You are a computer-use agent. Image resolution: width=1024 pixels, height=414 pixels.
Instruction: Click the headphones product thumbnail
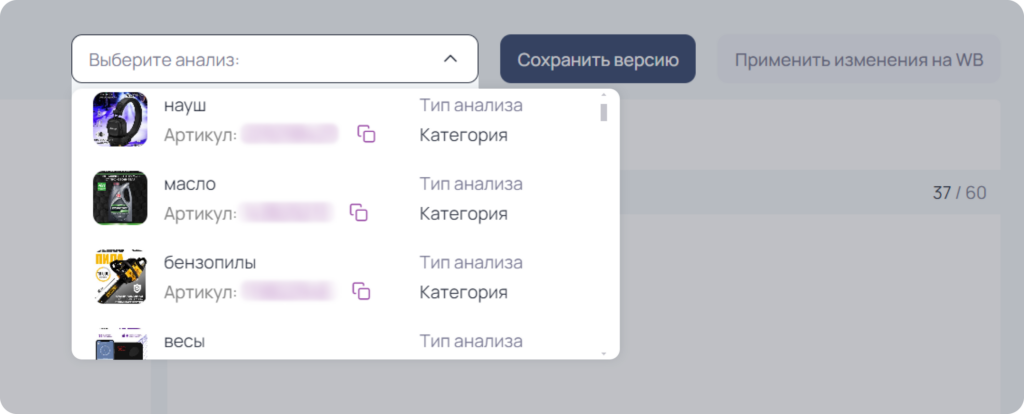[120, 119]
